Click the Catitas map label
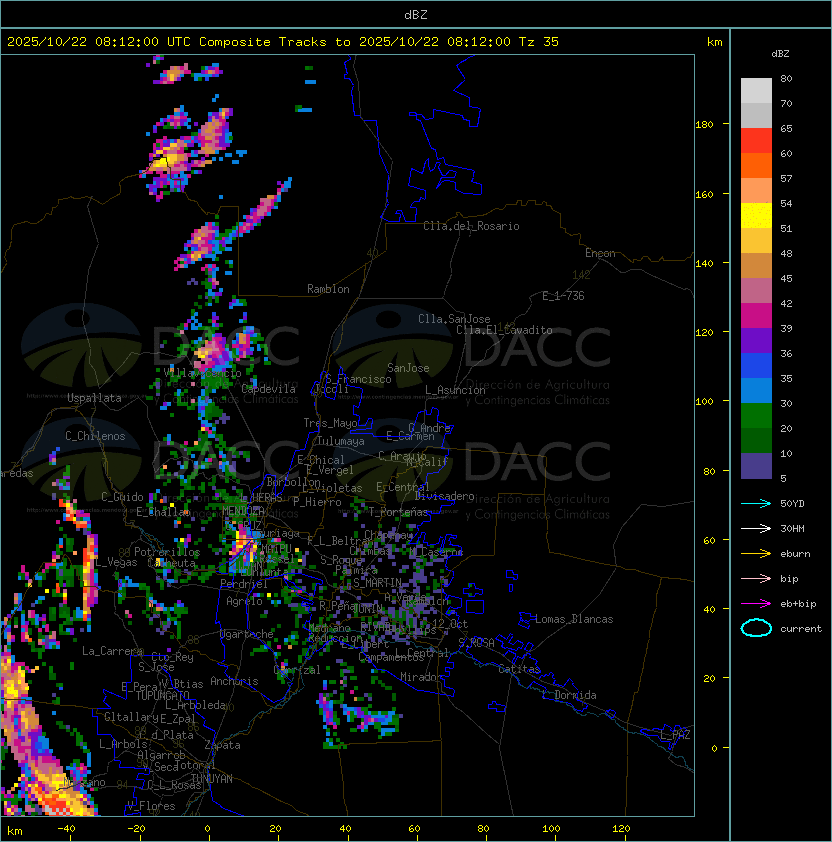 [x=519, y=669]
